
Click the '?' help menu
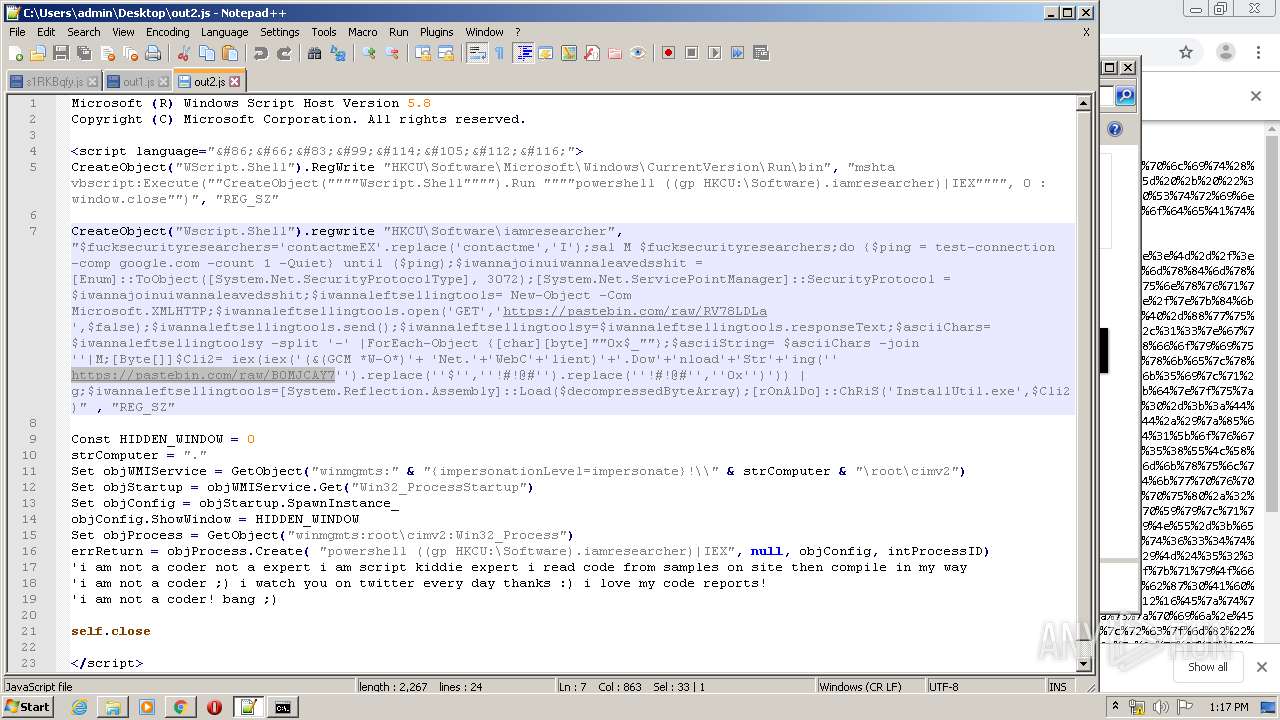517,32
